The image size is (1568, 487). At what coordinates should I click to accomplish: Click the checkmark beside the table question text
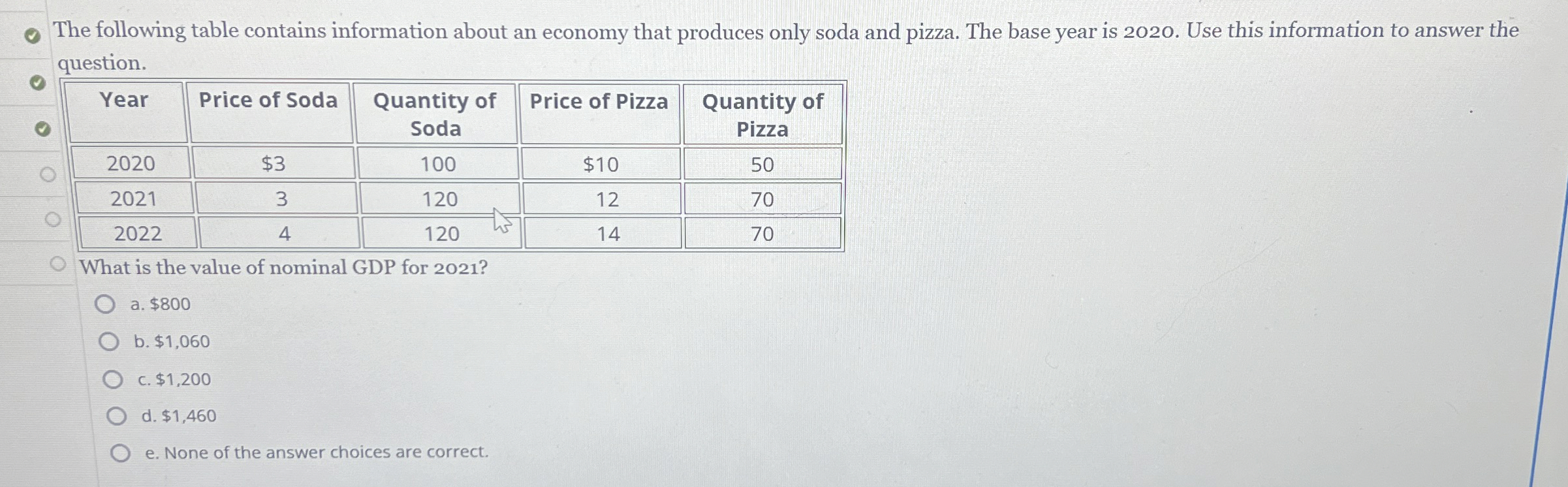(31, 36)
